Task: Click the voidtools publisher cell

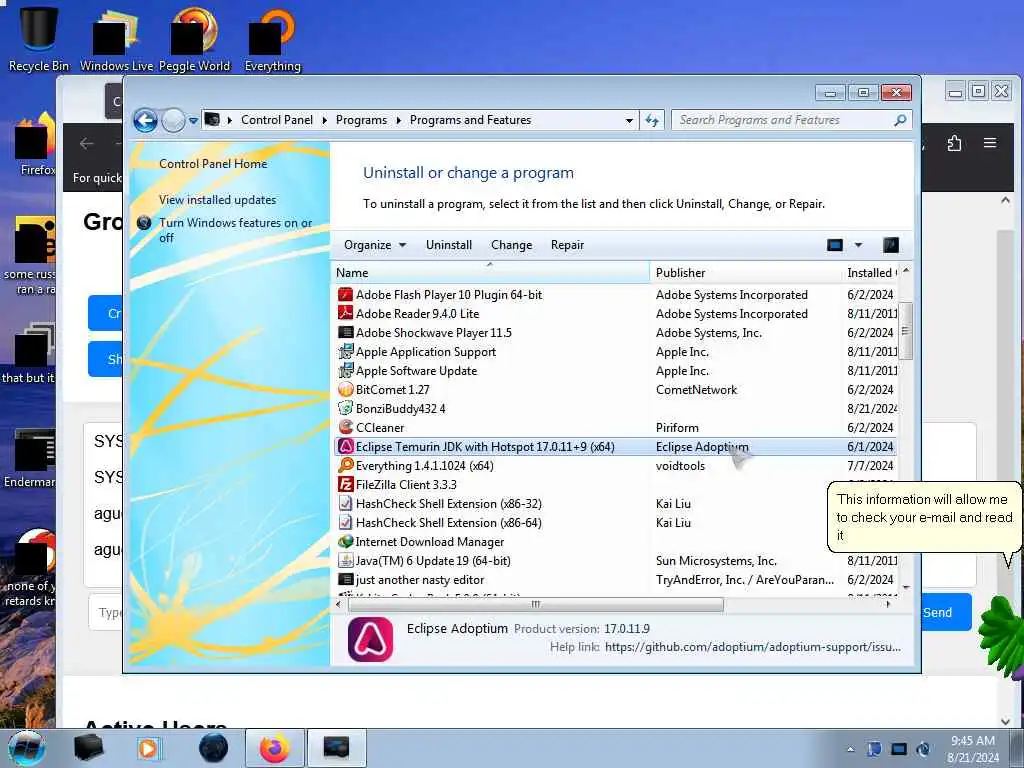Action: pyautogui.click(x=680, y=466)
